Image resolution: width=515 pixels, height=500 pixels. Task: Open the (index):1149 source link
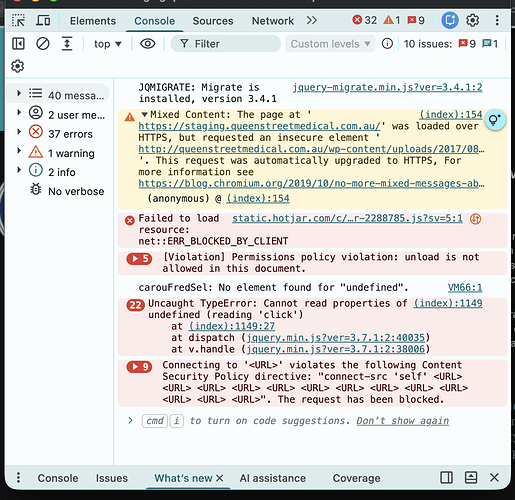pyautogui.click(x=448, y=303)
